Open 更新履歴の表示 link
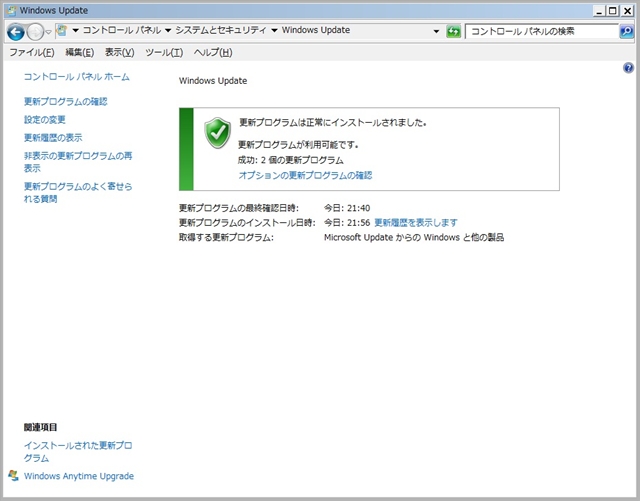This screenshot has height=501, width=640. tap(53, 138)
